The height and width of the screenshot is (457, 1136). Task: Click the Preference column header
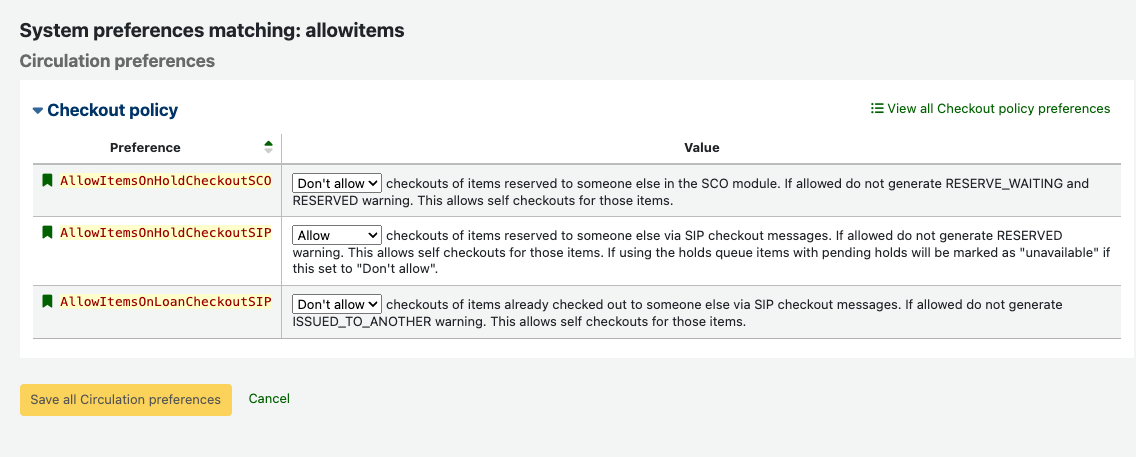145,148
